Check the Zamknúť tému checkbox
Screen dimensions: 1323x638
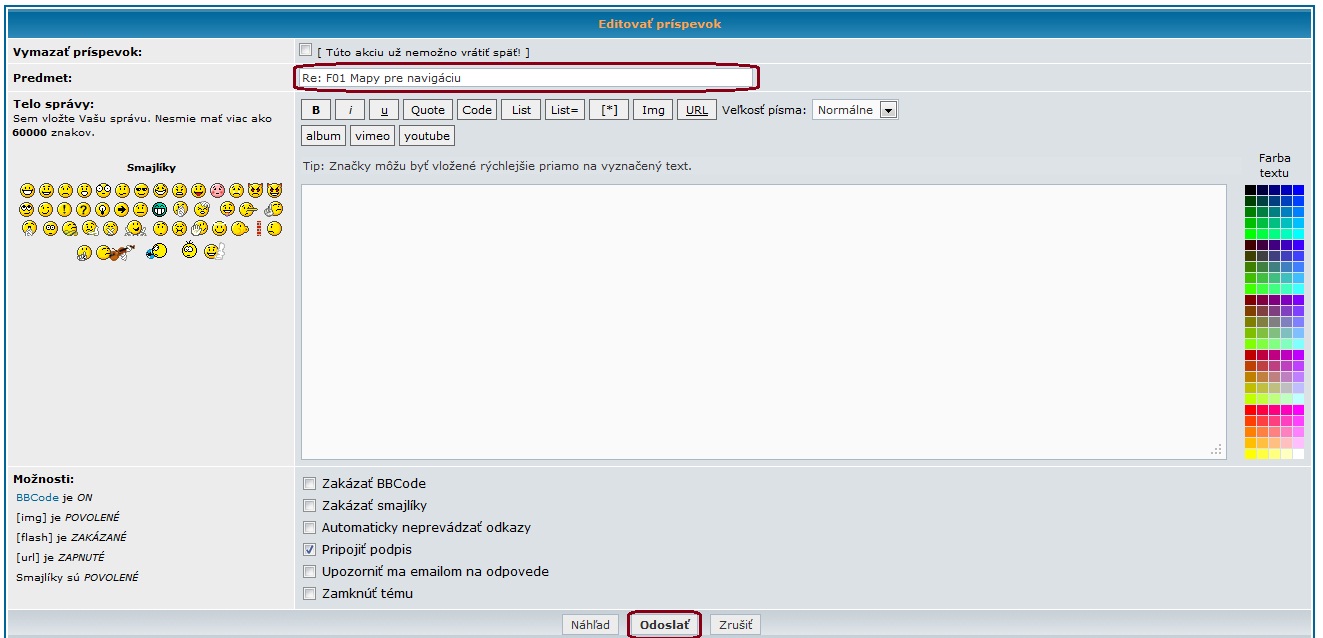click(309, 594)
